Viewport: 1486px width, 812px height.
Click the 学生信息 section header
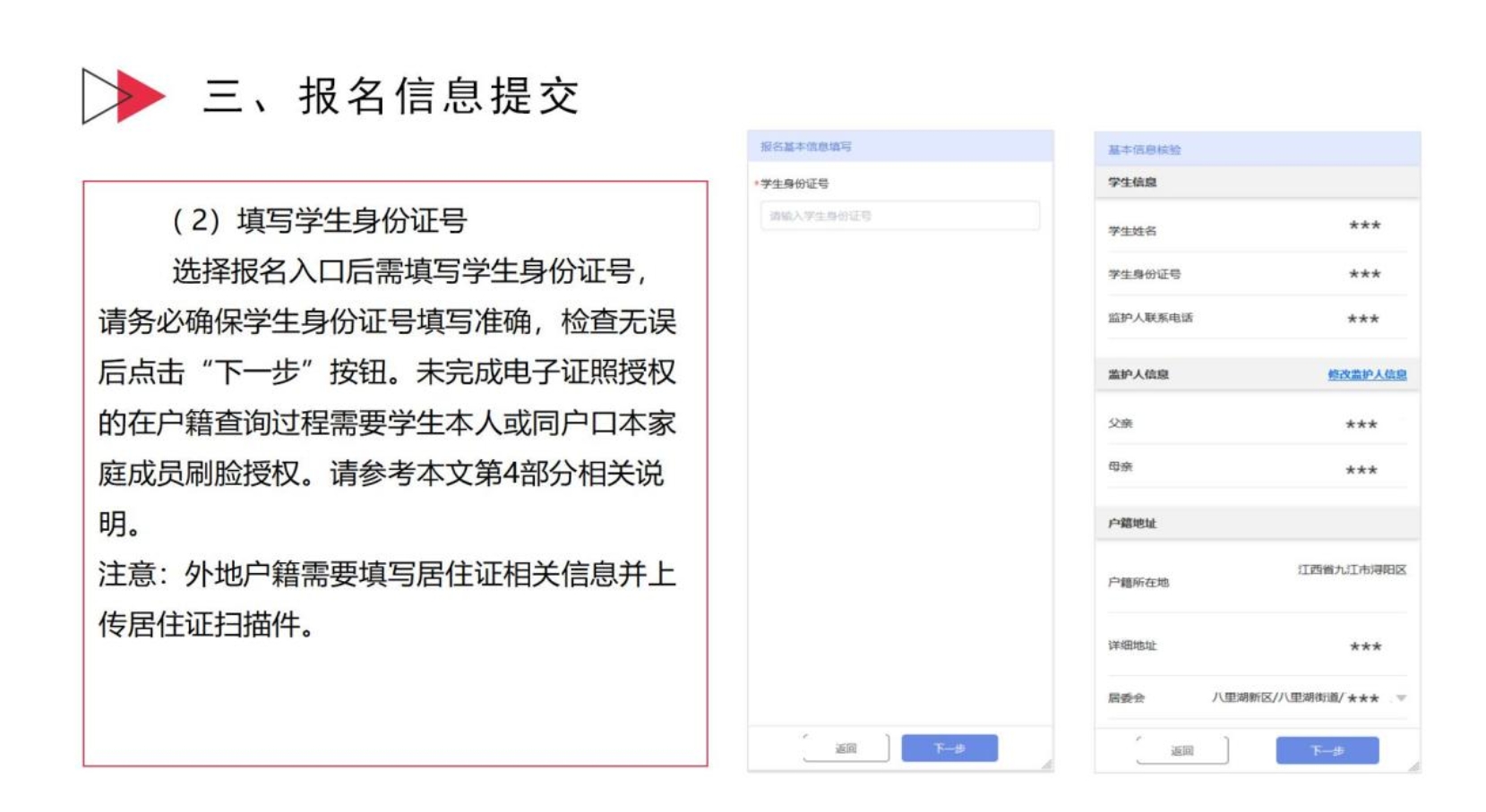[1132, 182]
